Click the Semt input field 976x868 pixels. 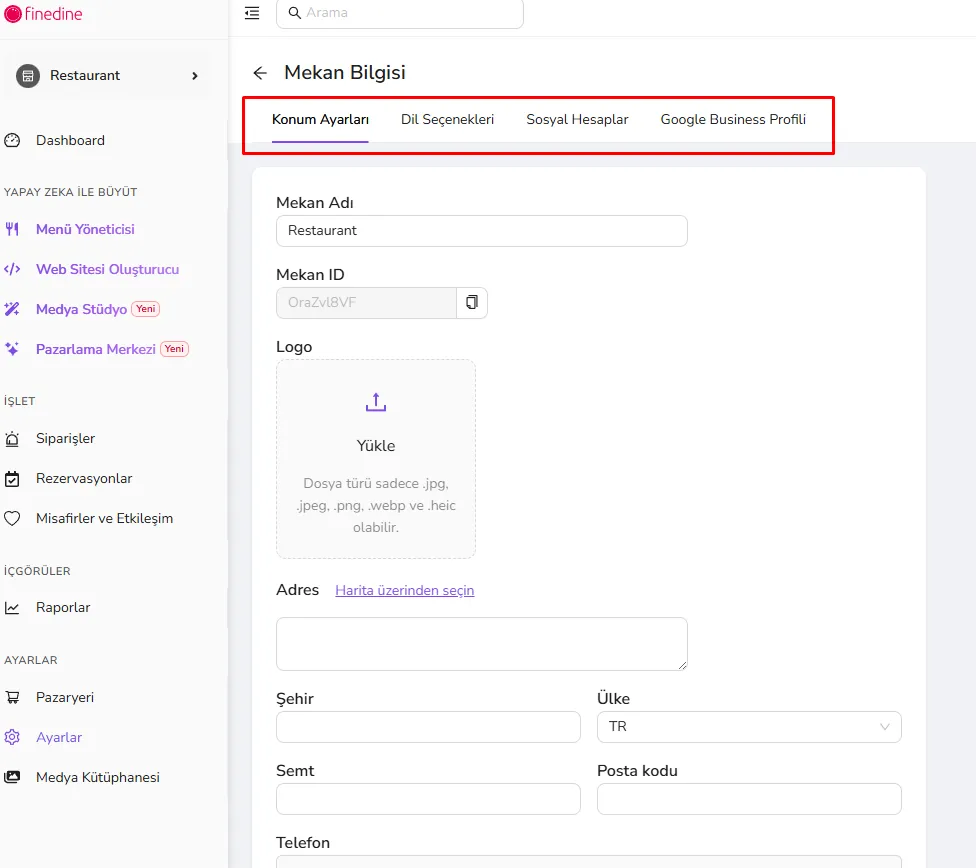tap(428, 799)
